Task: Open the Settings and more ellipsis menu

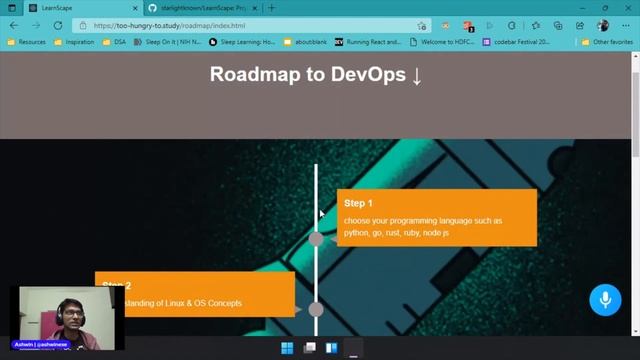Action: [x=626, y=26]
